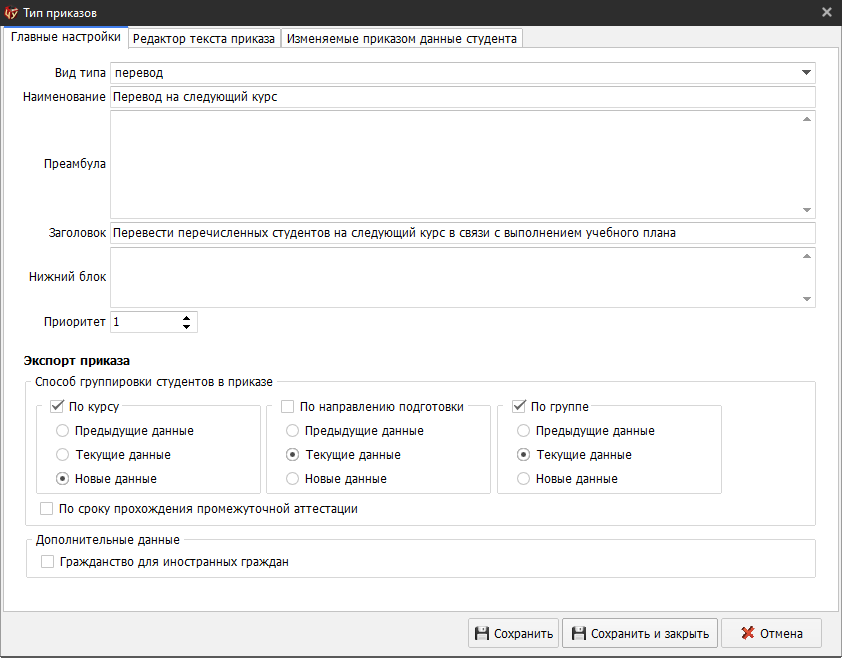The width and height of the screenshot is (842, 658).
Task: Switch to Редактор текста приказа tab
Action: point(204,38)
